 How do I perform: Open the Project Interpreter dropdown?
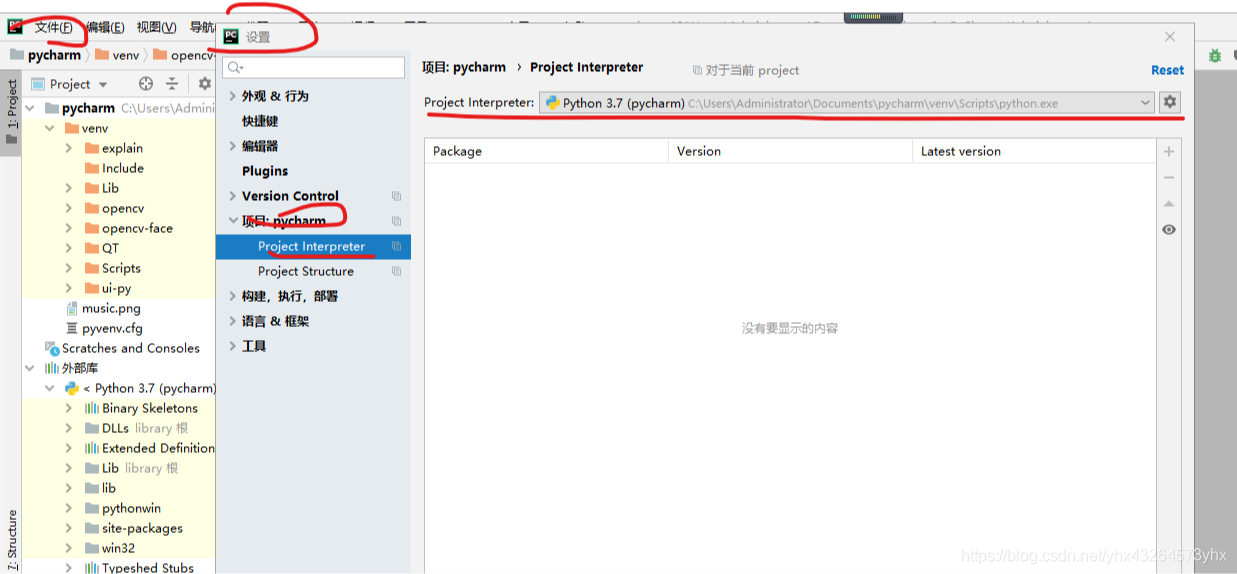point(1146,102)
